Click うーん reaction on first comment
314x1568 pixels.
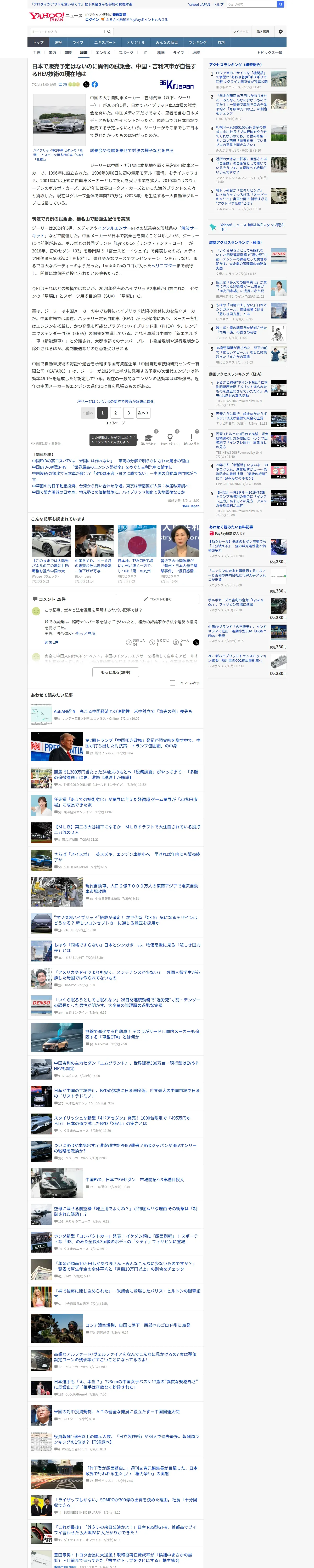[x=181, y=642]
